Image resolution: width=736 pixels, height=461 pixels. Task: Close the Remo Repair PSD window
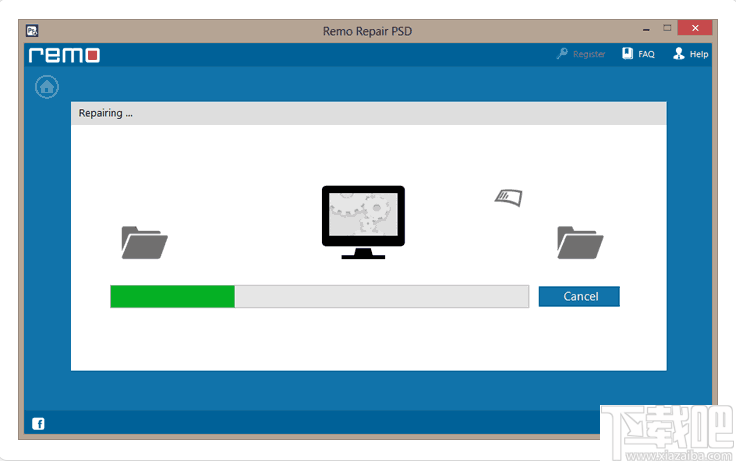[x=695, y=28]
